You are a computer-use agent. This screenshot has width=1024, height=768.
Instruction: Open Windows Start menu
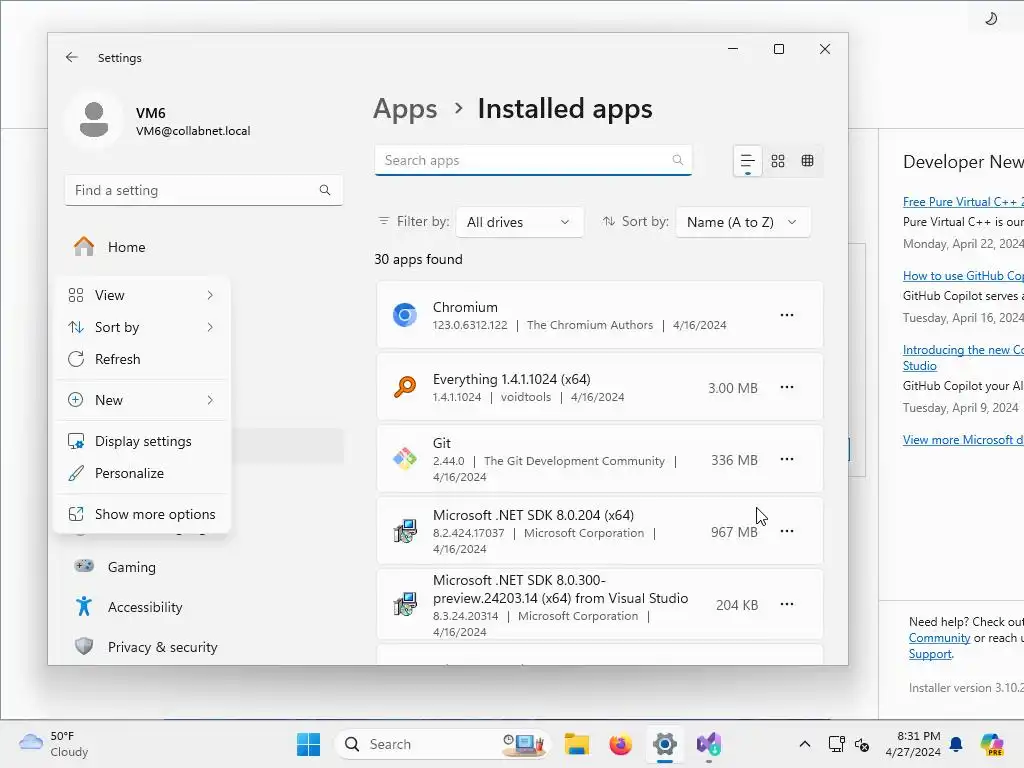308,744
